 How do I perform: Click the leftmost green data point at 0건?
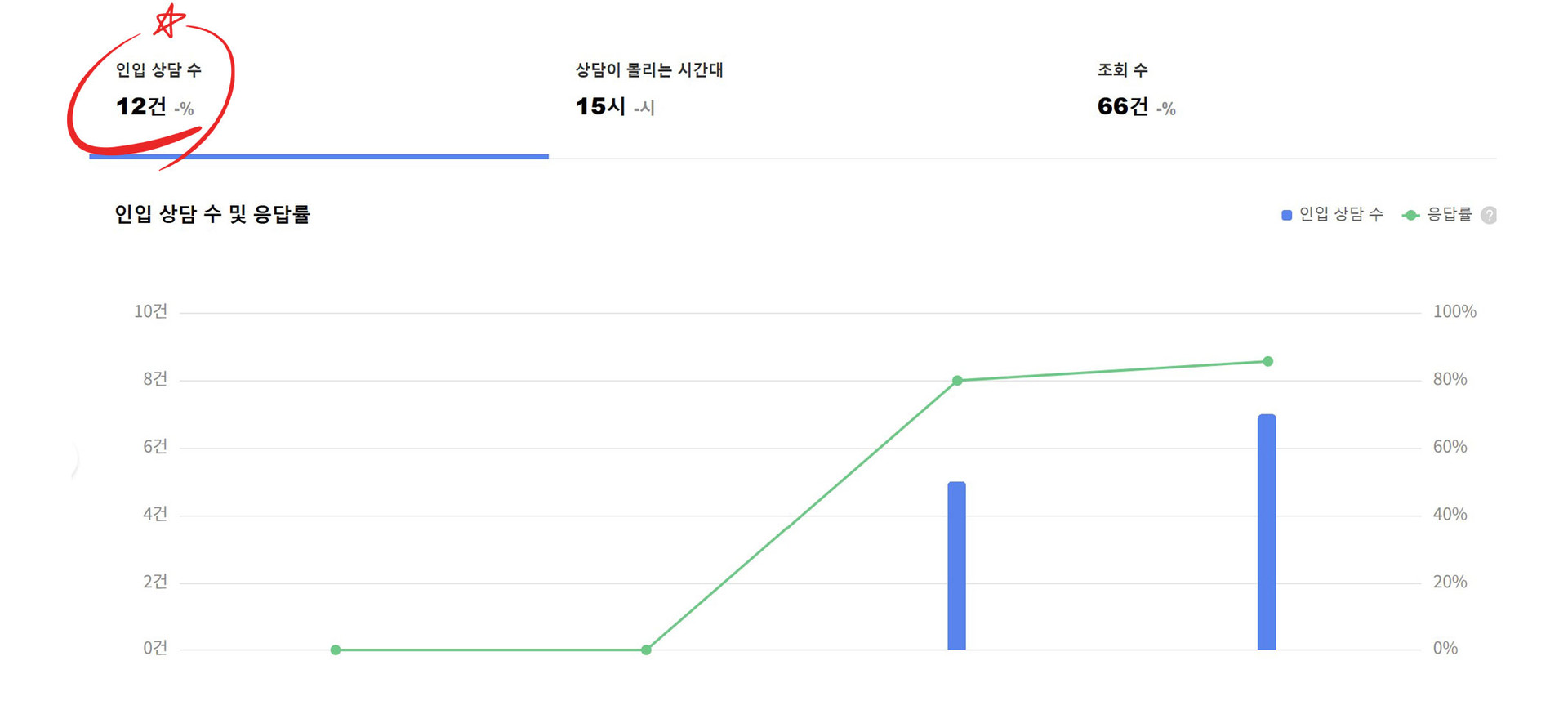click(334, 649)
